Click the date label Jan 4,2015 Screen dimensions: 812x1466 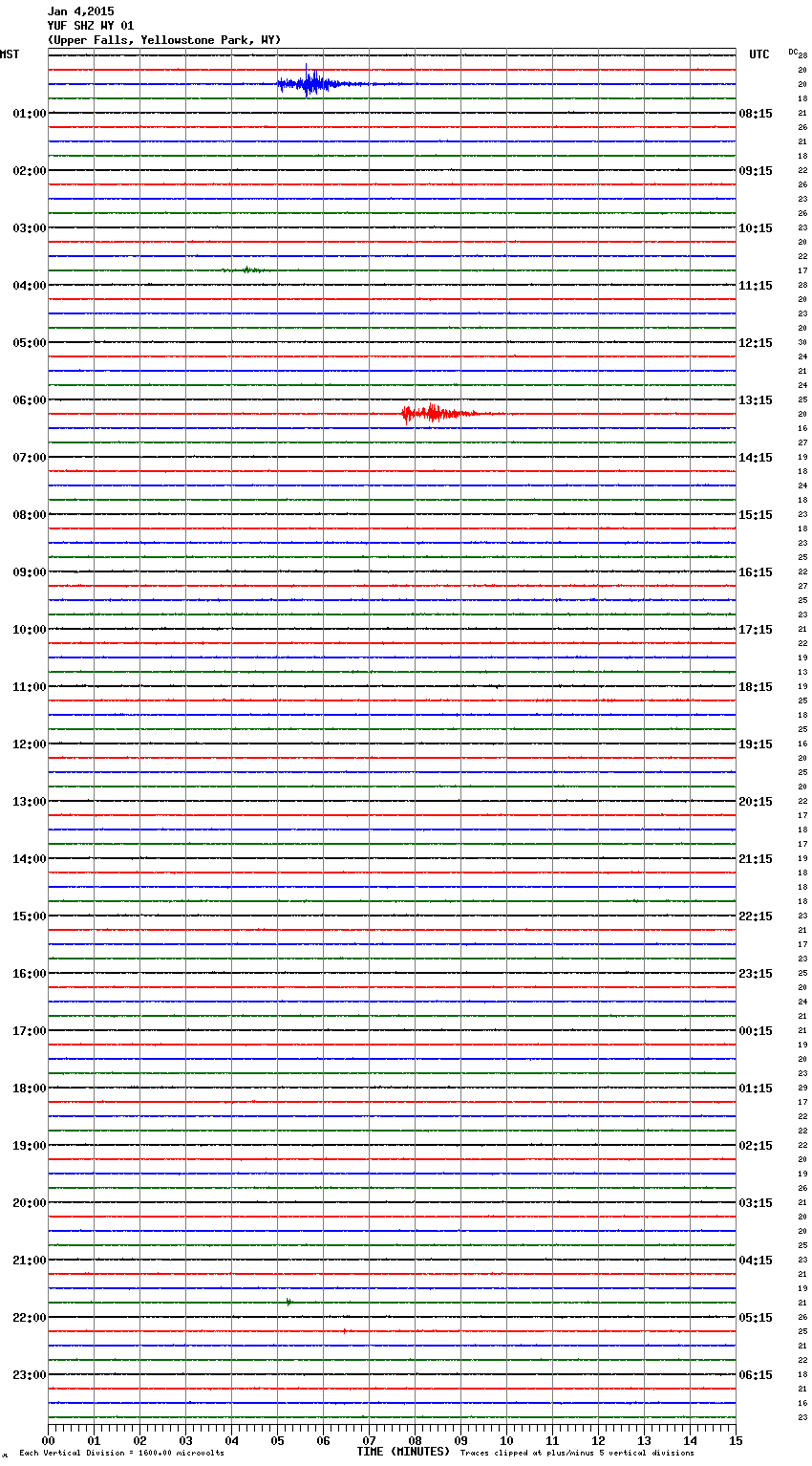(80, 11)
